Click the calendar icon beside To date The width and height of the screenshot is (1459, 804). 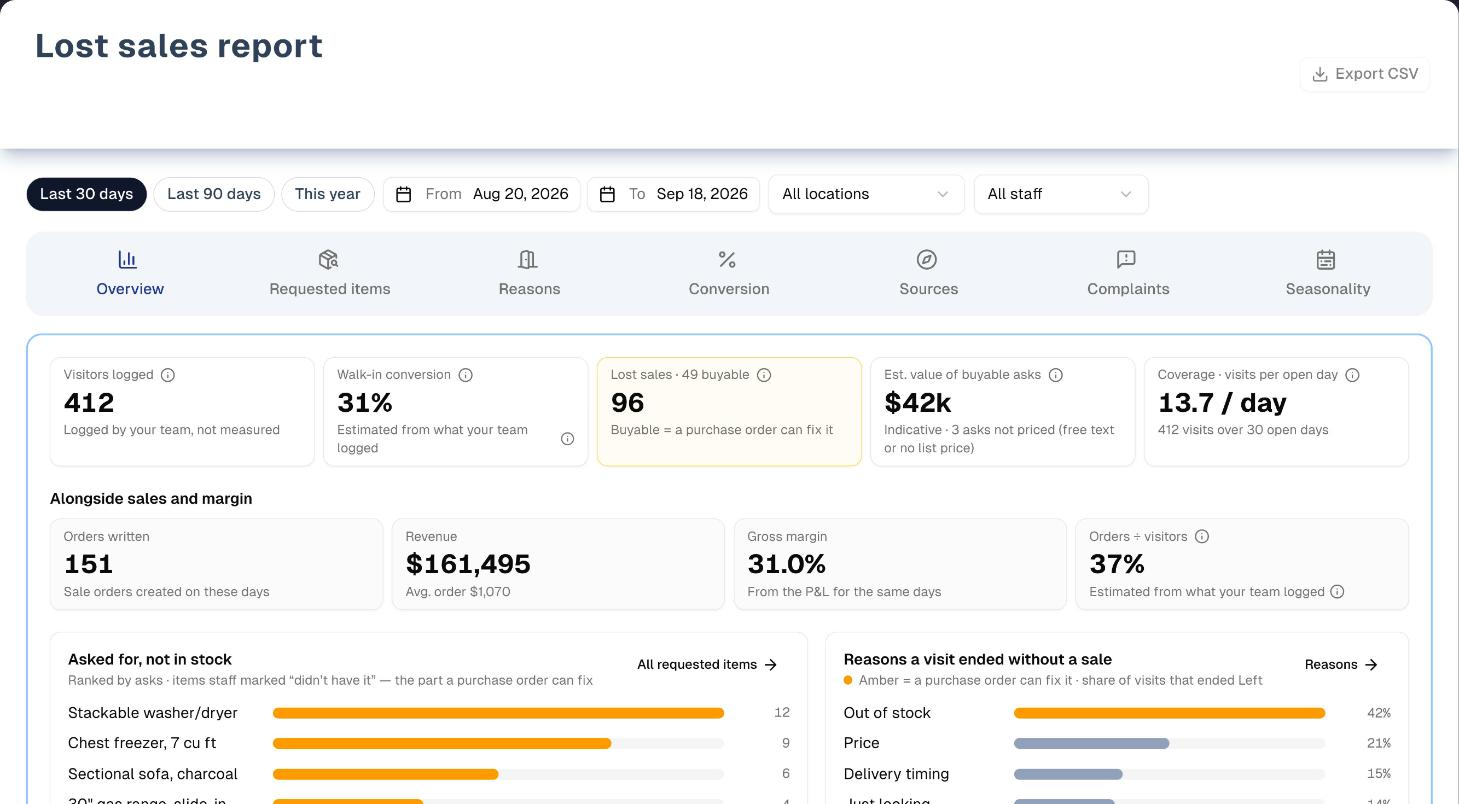[607, 194]
